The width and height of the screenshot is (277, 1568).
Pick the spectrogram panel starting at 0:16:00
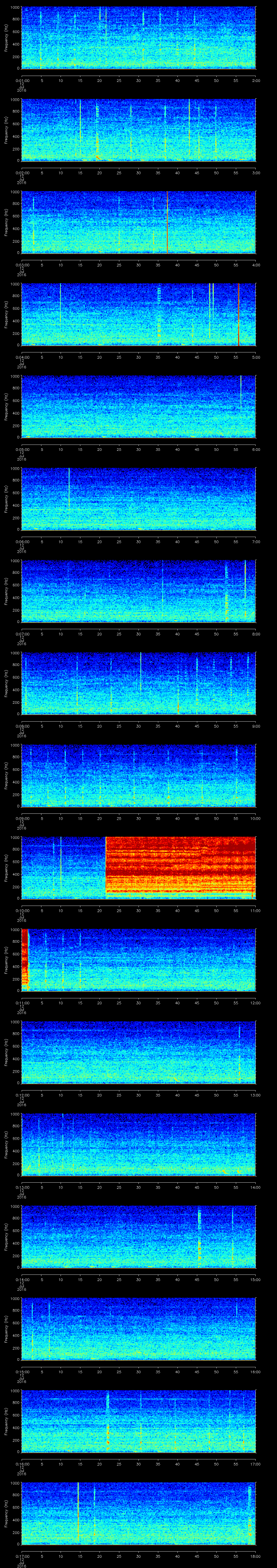pyautogui.click(x=138, y=1421)
